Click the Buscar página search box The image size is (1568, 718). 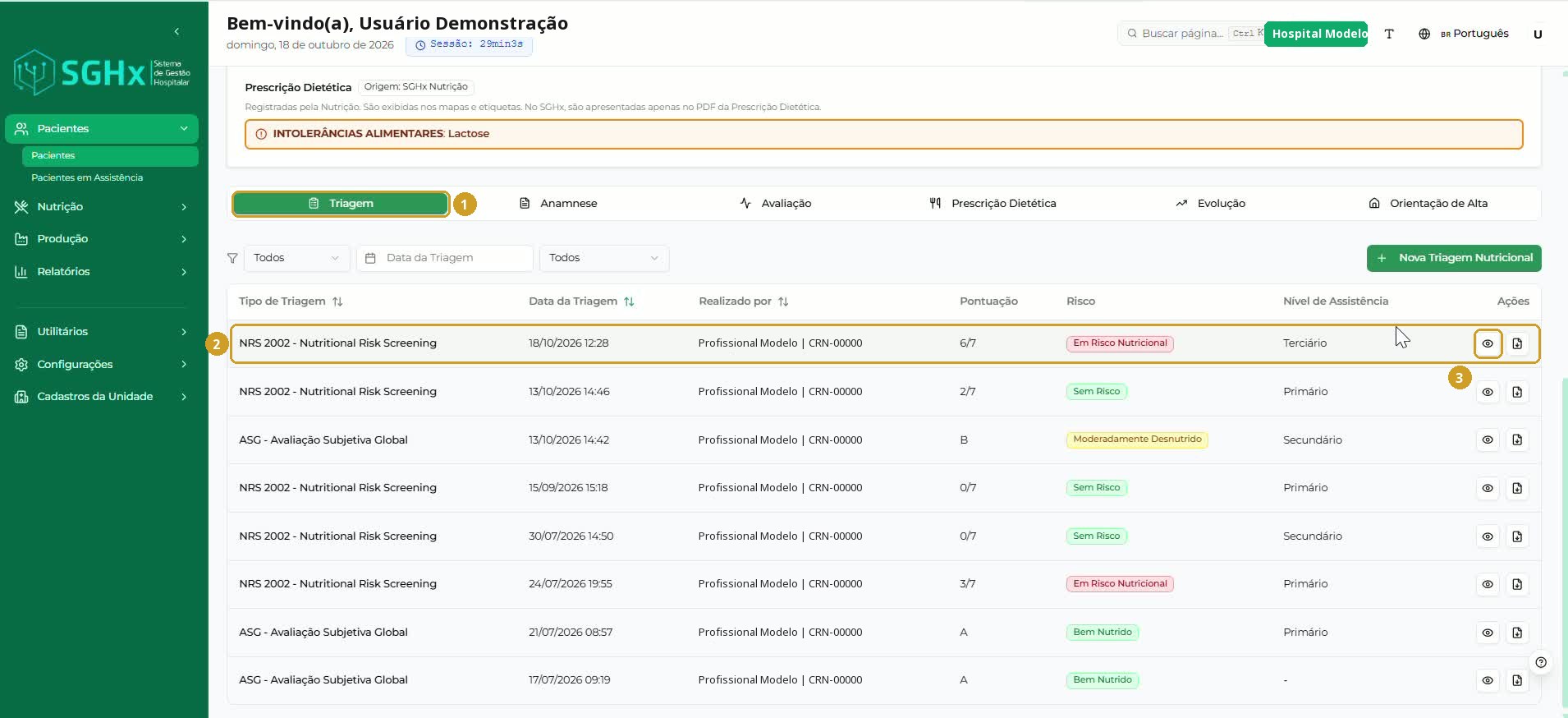pyautogui.click(x=1191, y=34)
